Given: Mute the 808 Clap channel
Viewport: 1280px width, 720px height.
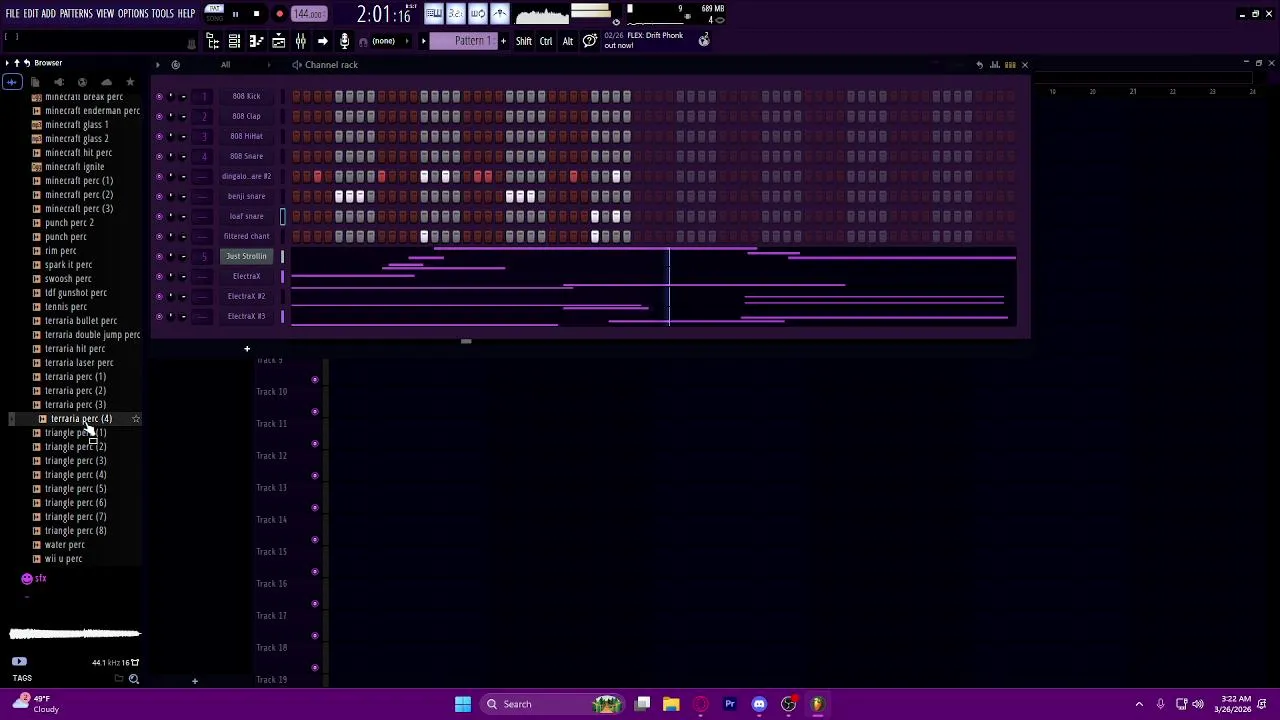Looking at the screenshot, I should (x=159, y=116).
